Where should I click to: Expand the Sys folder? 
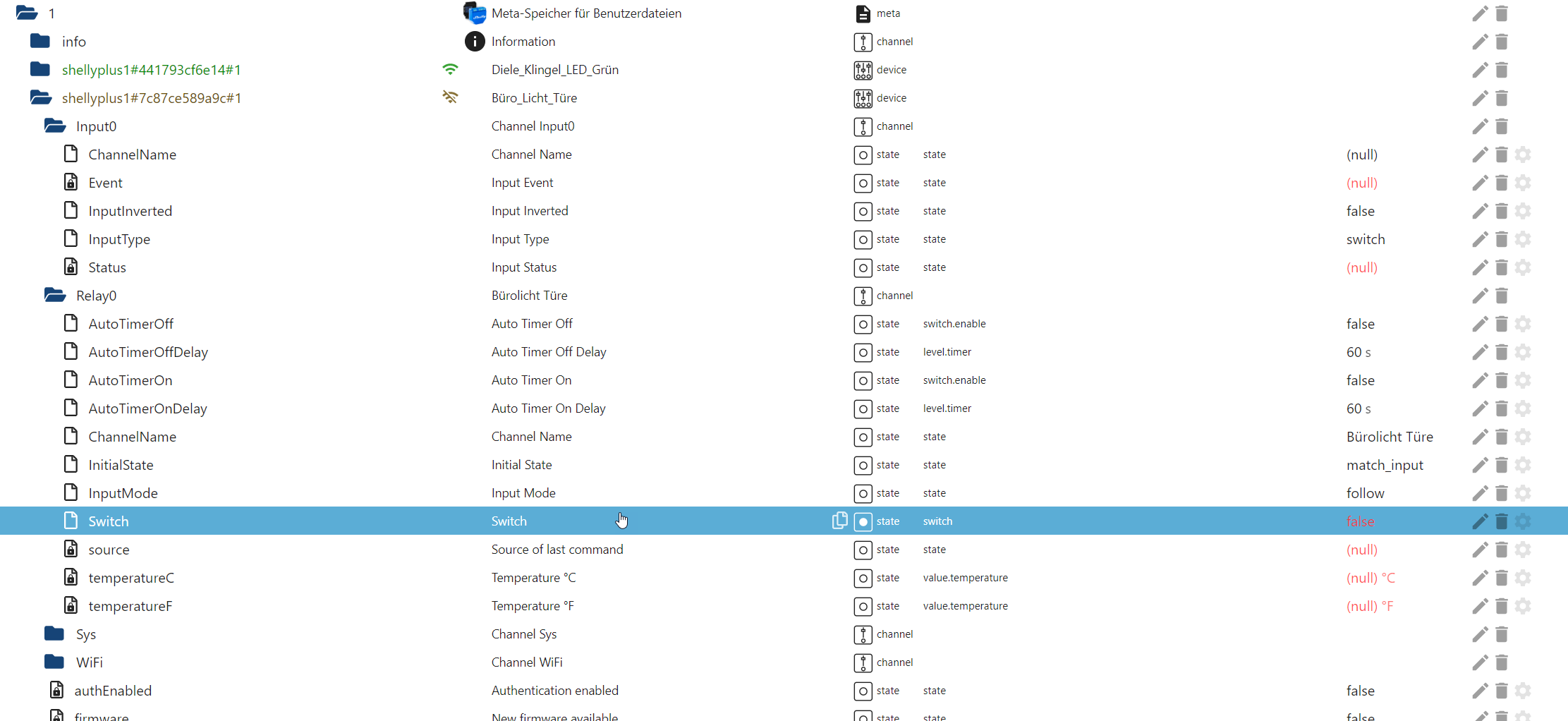click(54, 634)
